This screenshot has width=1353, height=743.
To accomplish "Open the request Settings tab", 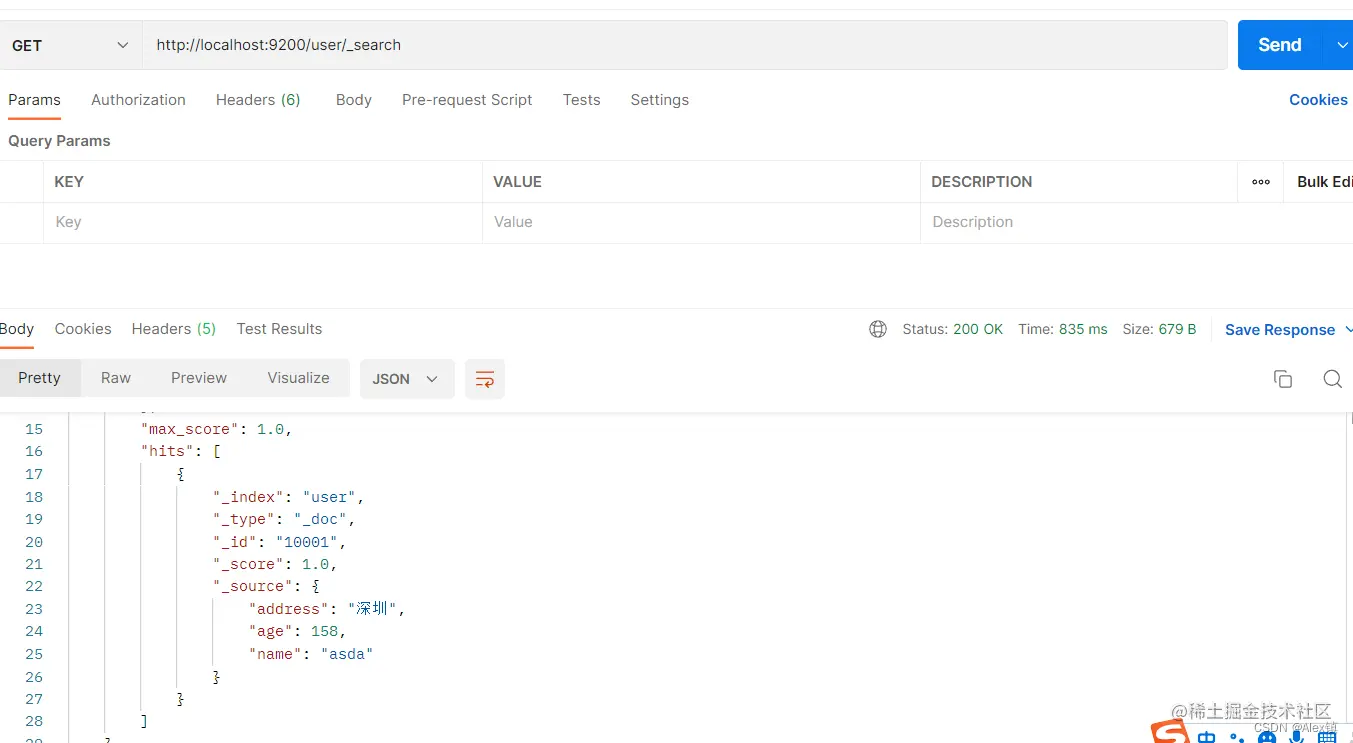I will pyautogui.click(x=659, y=100).
